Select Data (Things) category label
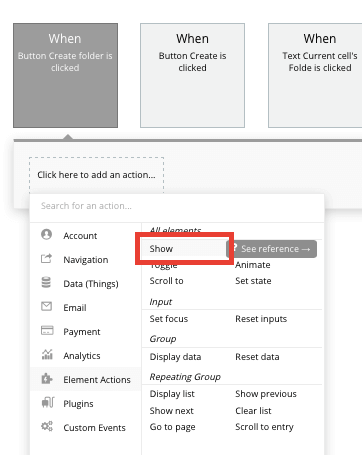Image resolution: width=362 pixels, height=455 pixels. 91,284
